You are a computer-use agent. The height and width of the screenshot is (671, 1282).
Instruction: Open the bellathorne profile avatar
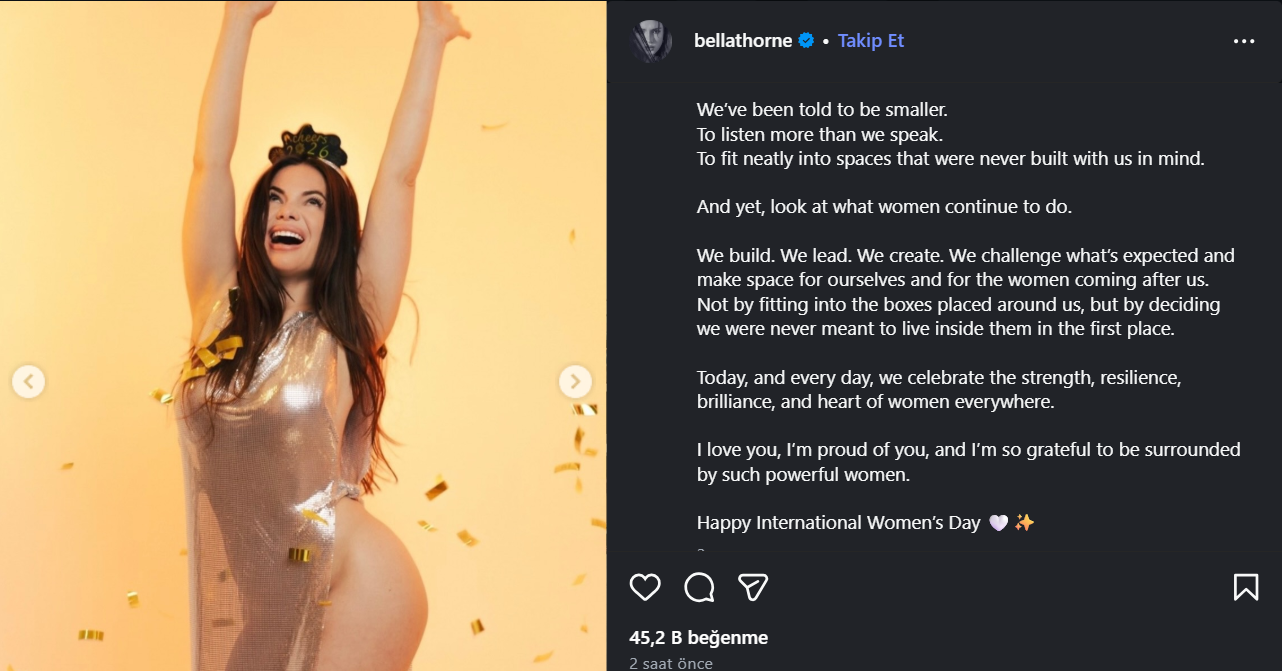(x=651, y=41)
